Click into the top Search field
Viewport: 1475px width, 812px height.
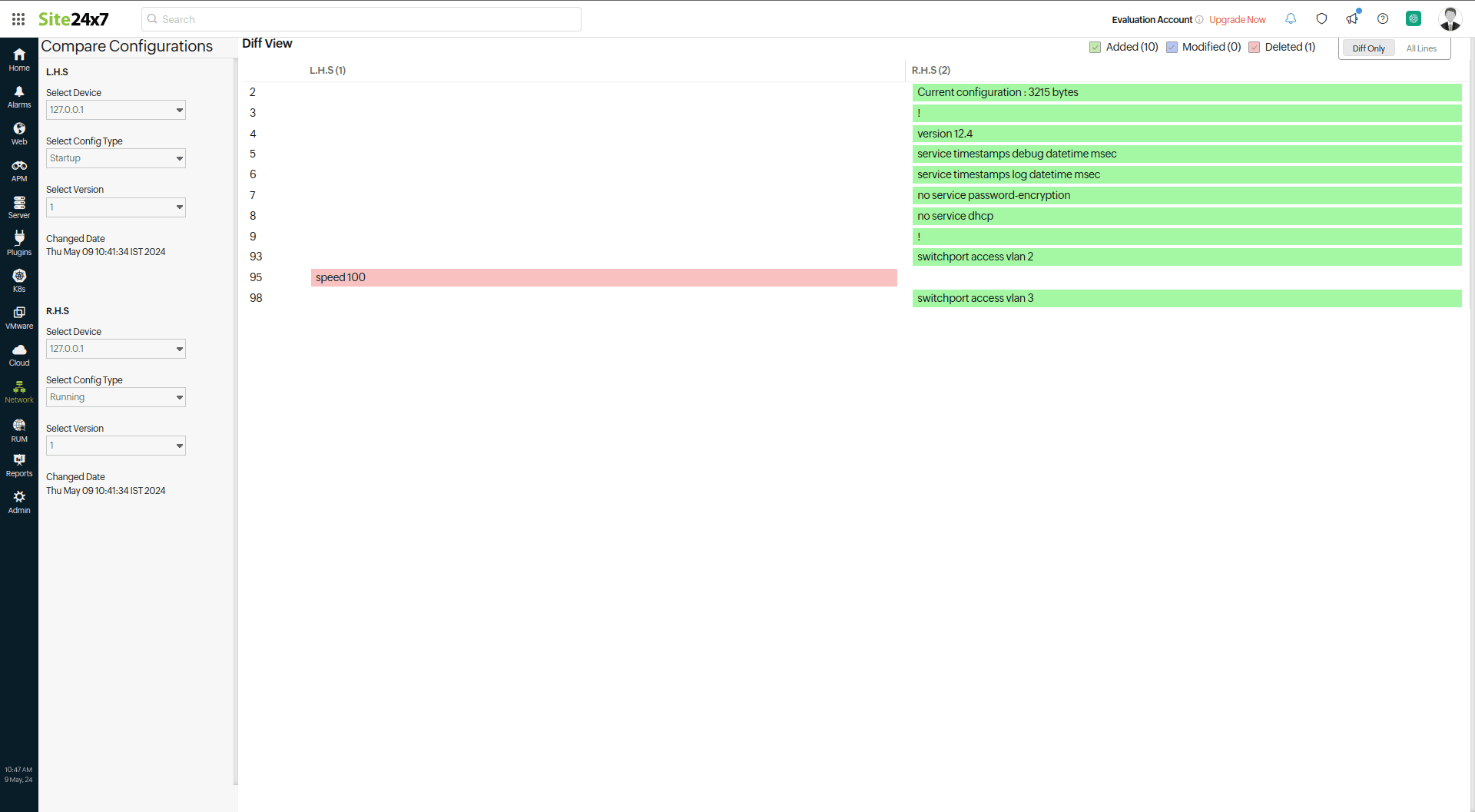pos(361,19)
